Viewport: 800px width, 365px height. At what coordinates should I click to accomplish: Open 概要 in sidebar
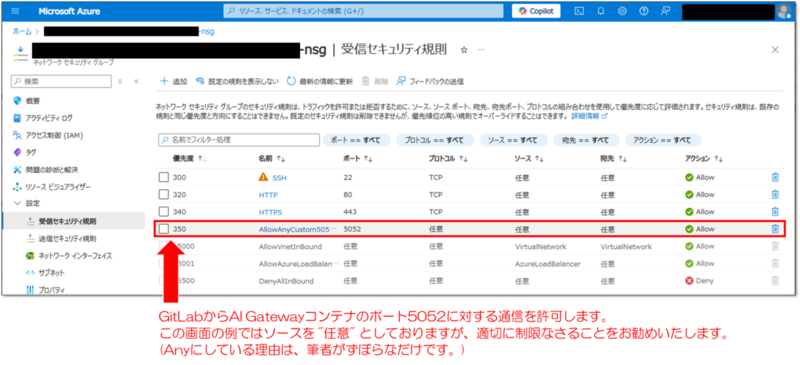pyautogui.click(x=33, y=101)
